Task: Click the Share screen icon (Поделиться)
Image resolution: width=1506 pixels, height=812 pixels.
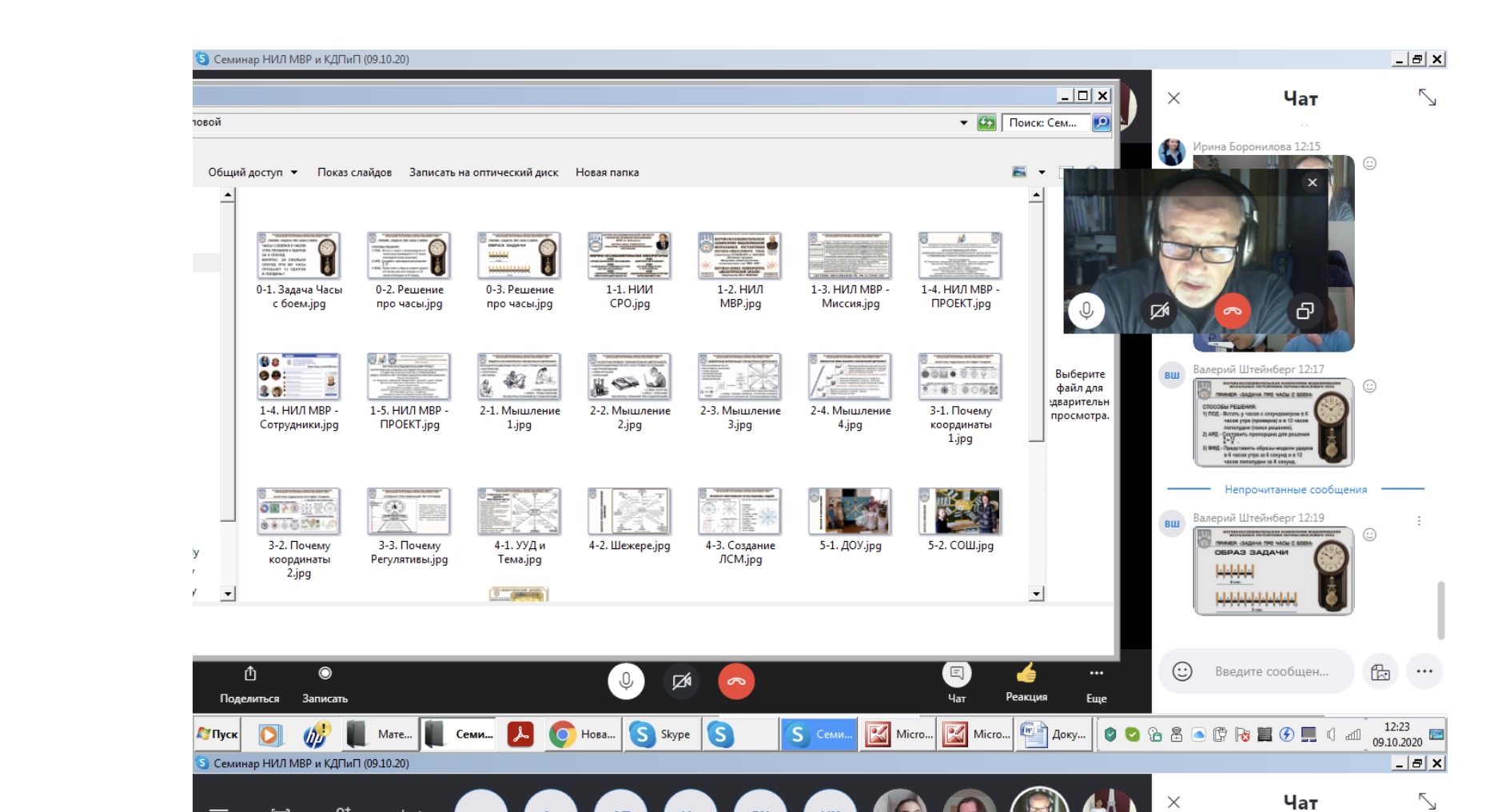Action: click(249, 675)
